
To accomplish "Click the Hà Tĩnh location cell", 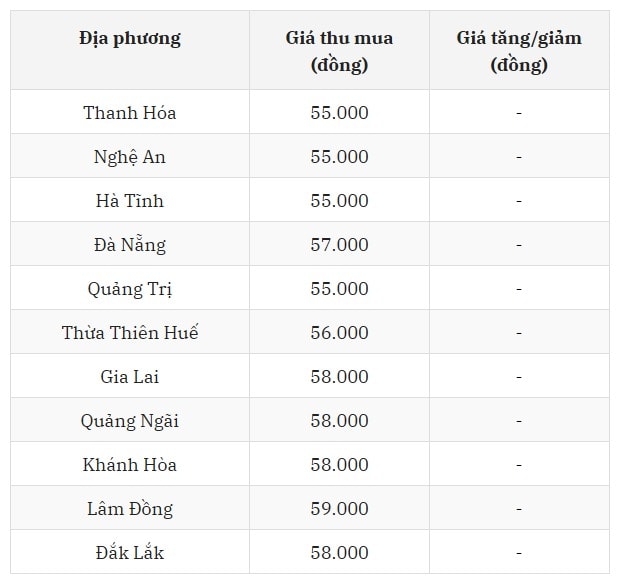I will (130, 201).
